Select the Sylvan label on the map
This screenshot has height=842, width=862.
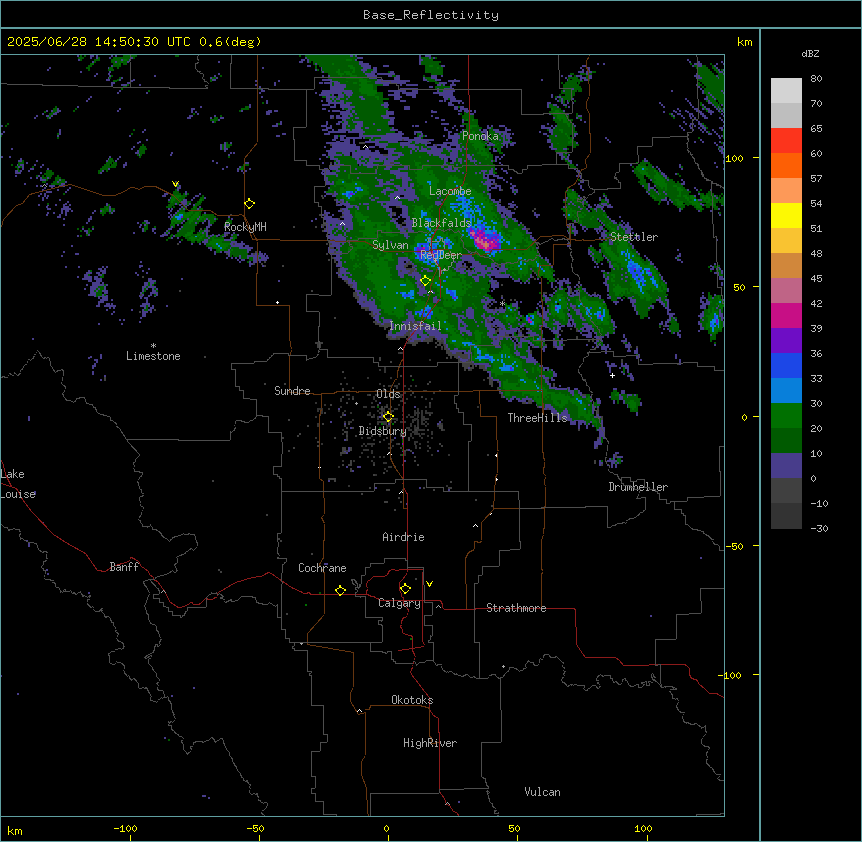click(x=390, y=245)
